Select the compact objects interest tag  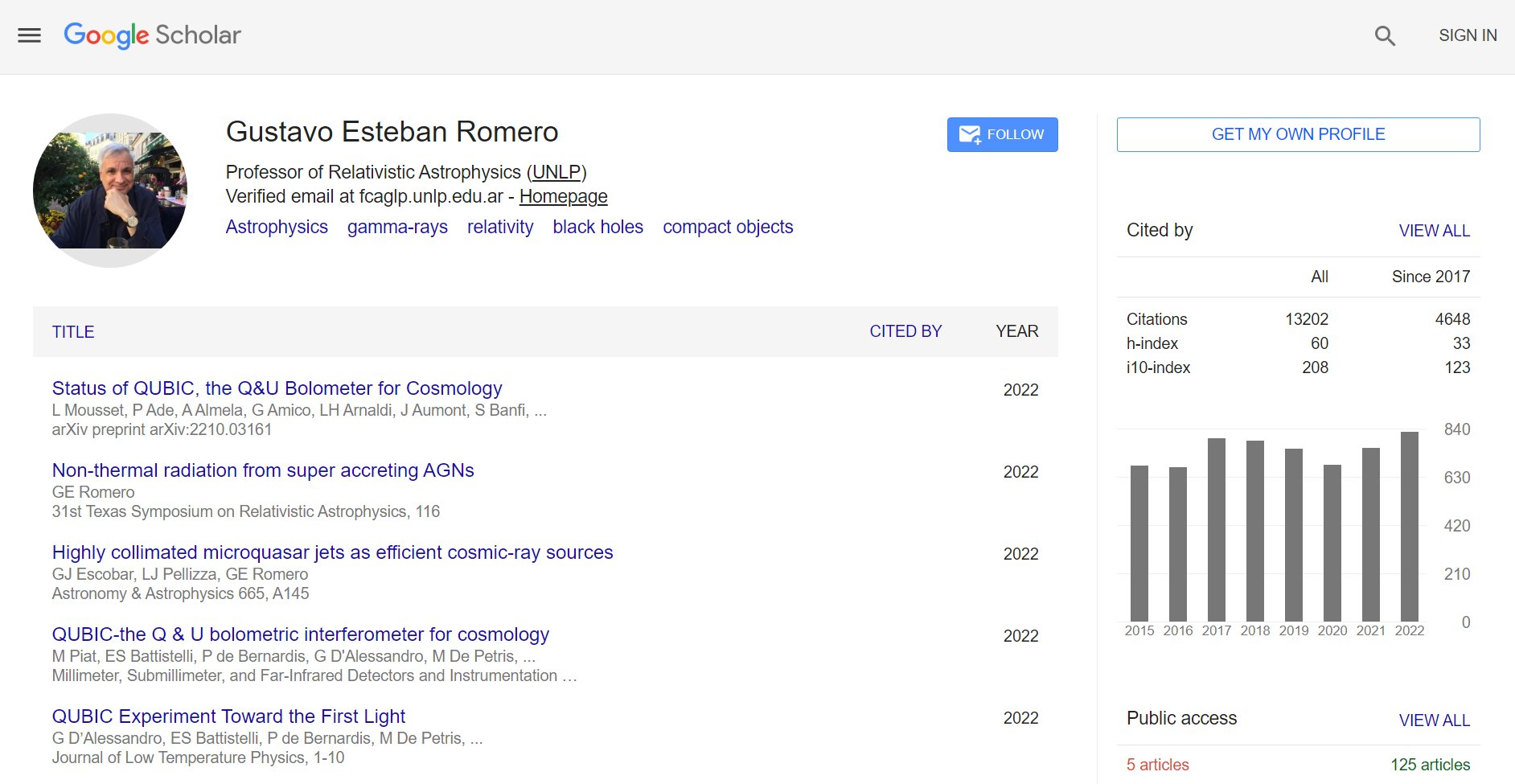point(728,227)
